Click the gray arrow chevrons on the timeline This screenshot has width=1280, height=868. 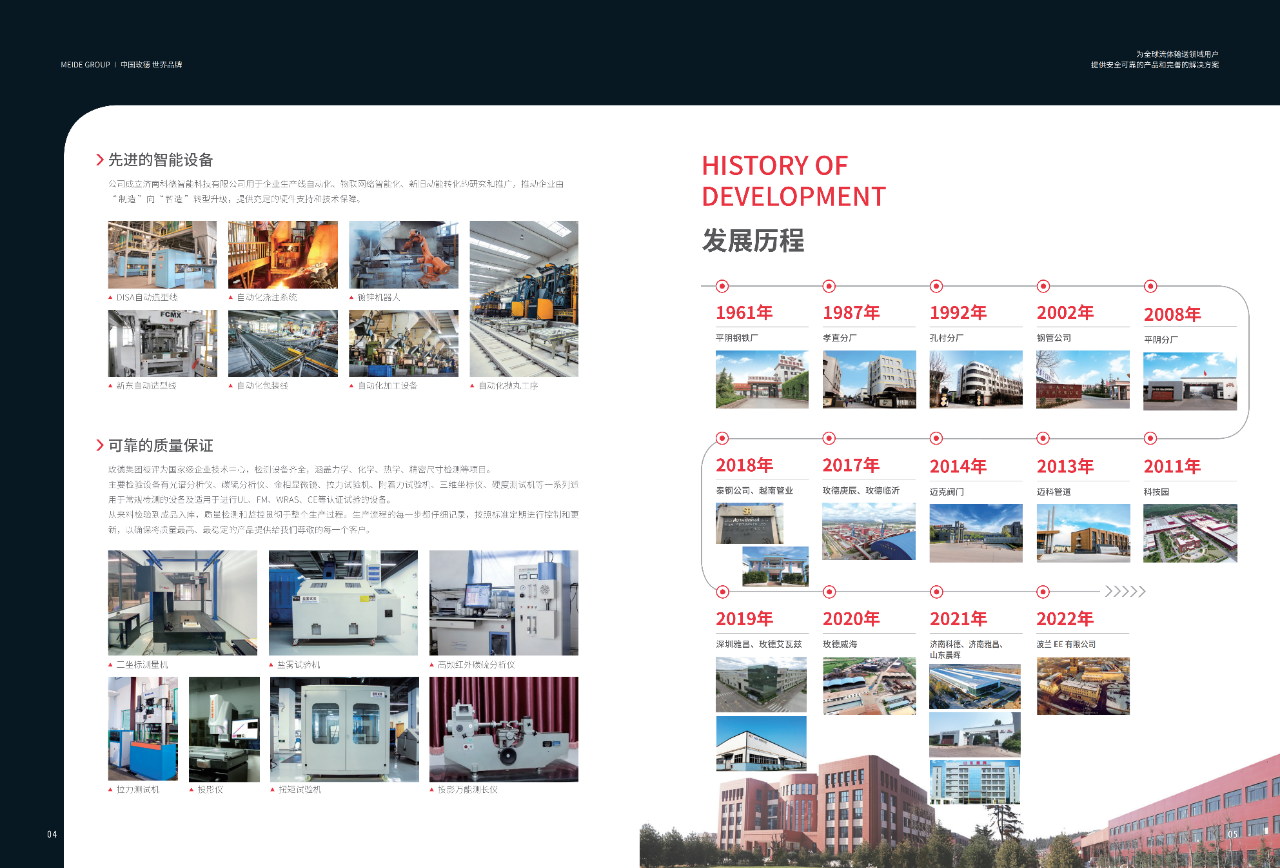coord(1125,591)
